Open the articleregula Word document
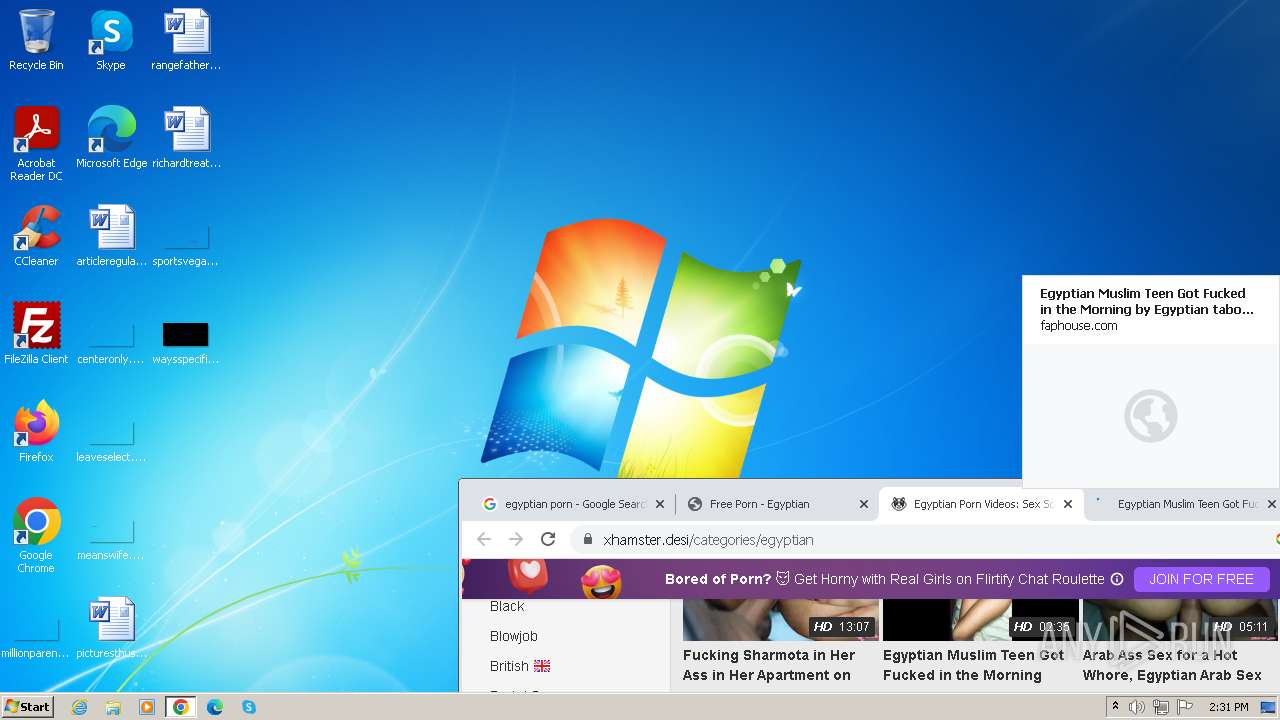The image size is (1280, 720). tap(111, 236)
